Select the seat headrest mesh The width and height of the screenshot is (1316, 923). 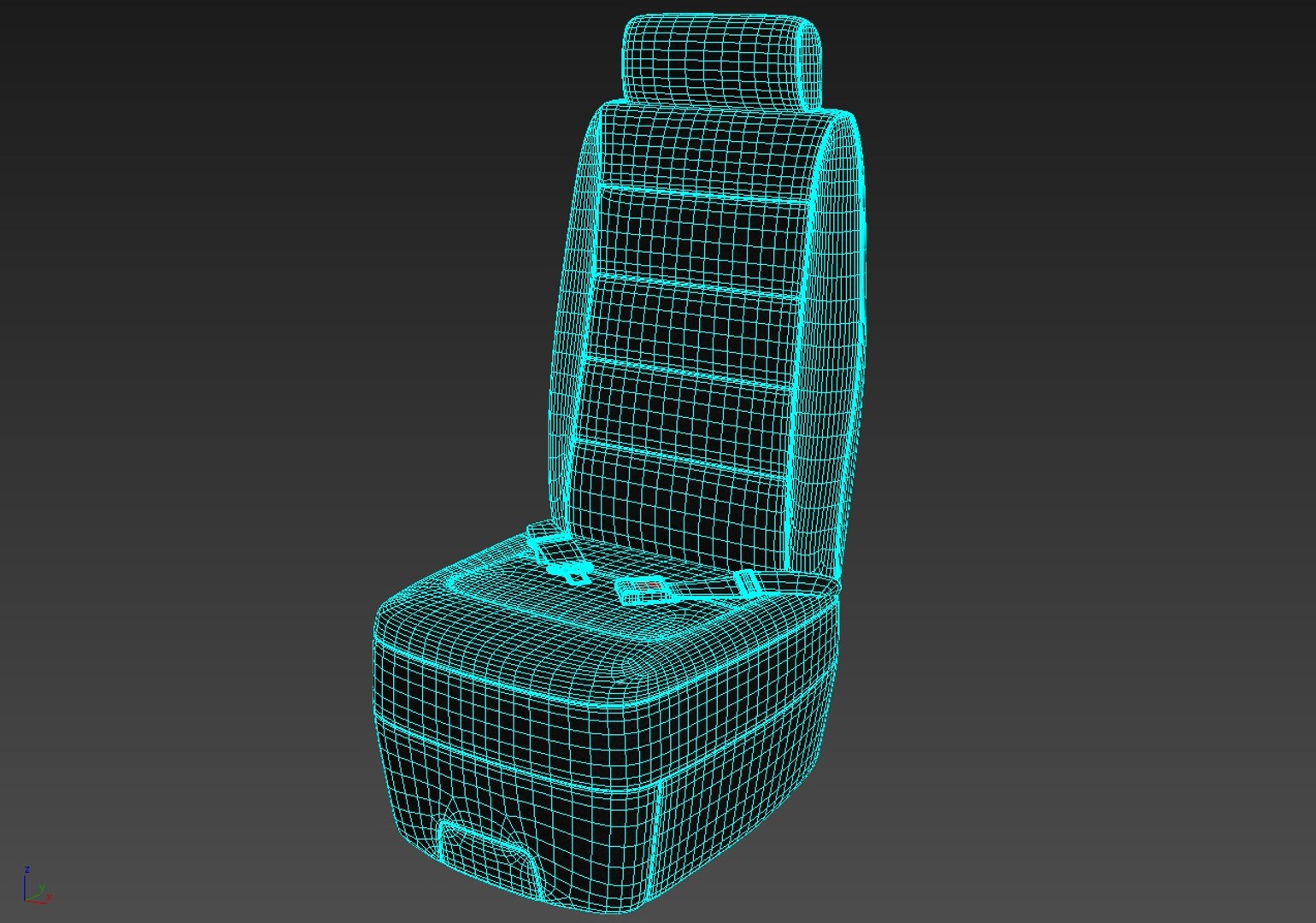coord(722,62)
